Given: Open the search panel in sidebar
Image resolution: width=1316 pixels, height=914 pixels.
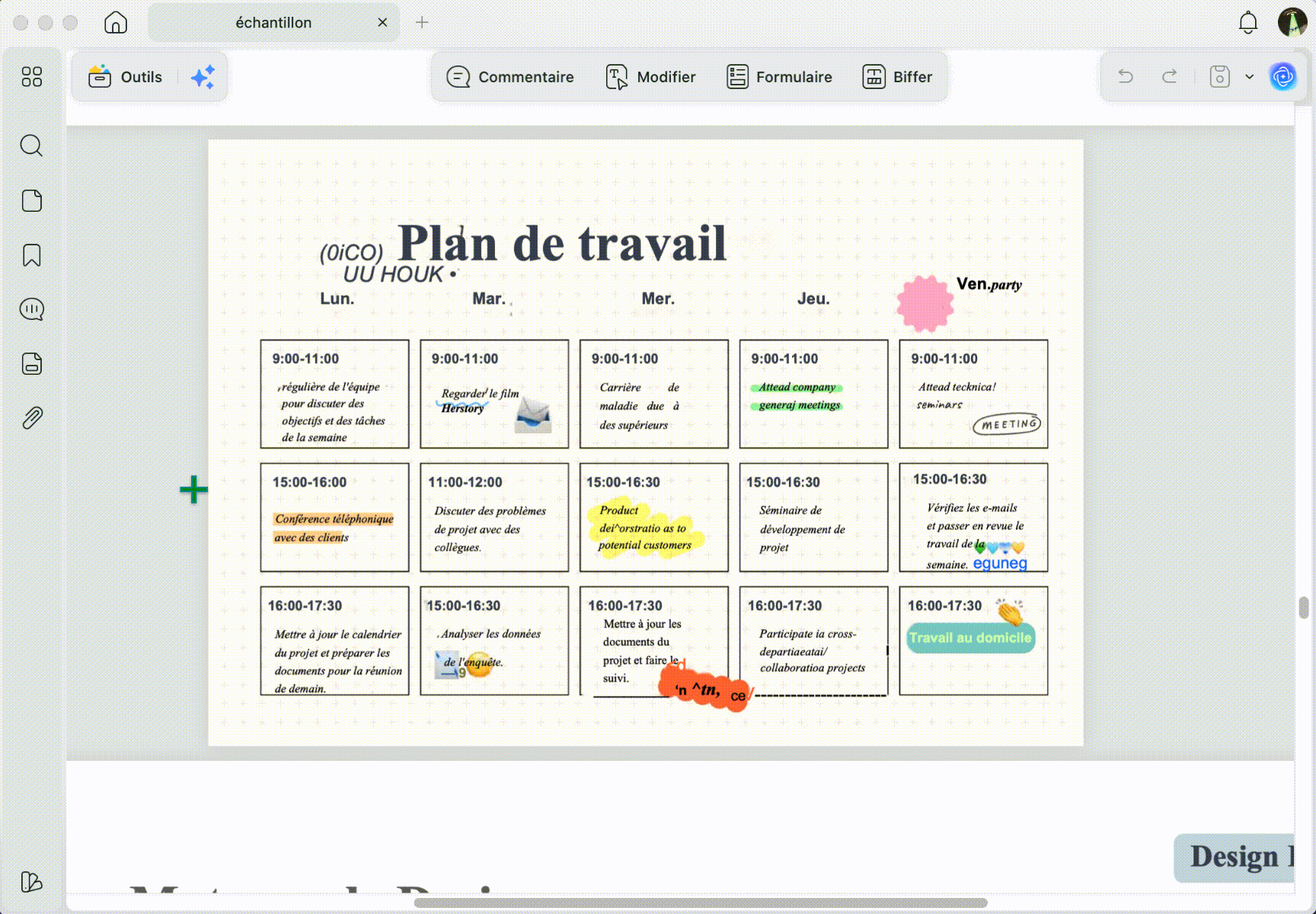Looking at the screenshot, I should coord(32,145).
